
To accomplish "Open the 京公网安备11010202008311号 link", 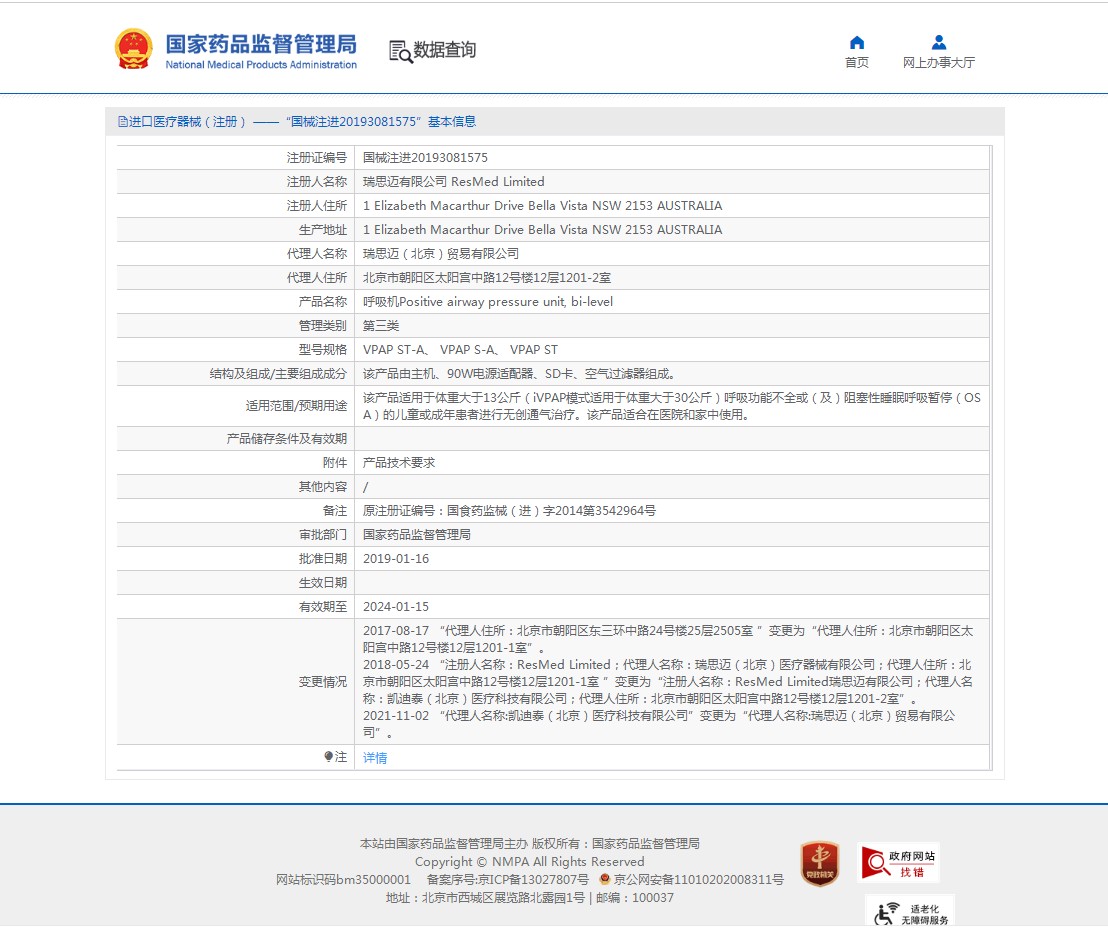I will pyautogui.click(x=698, y=879).
